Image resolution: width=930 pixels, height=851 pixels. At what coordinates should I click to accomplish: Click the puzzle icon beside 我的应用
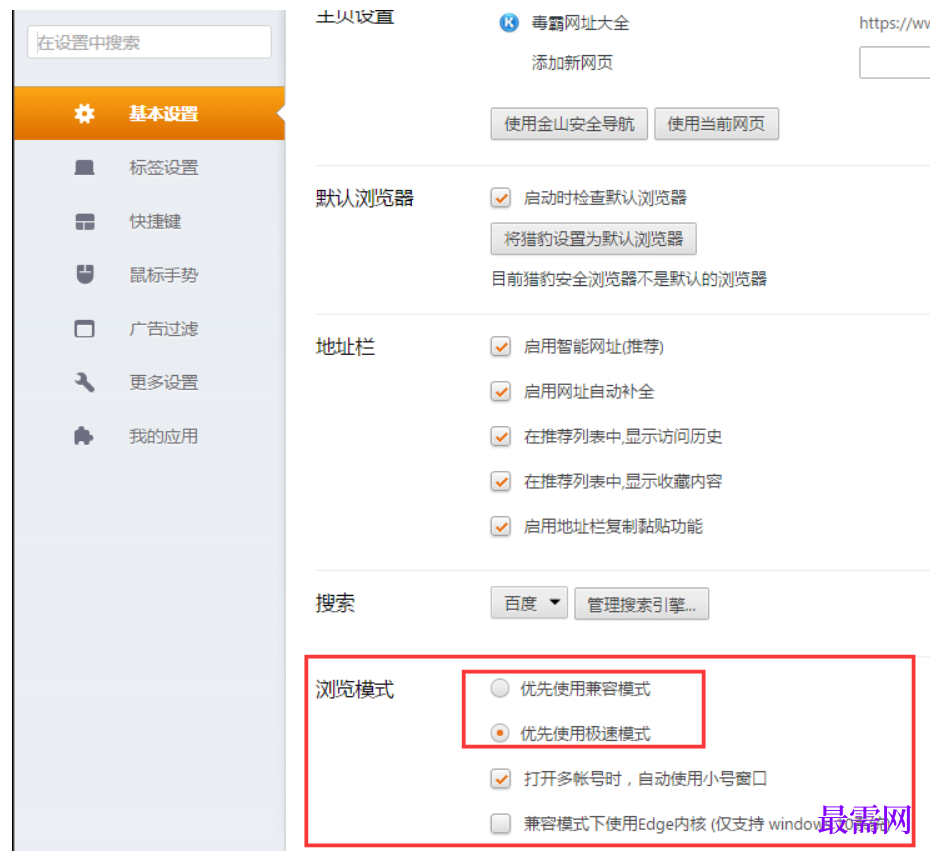click(x=84, y=436)
